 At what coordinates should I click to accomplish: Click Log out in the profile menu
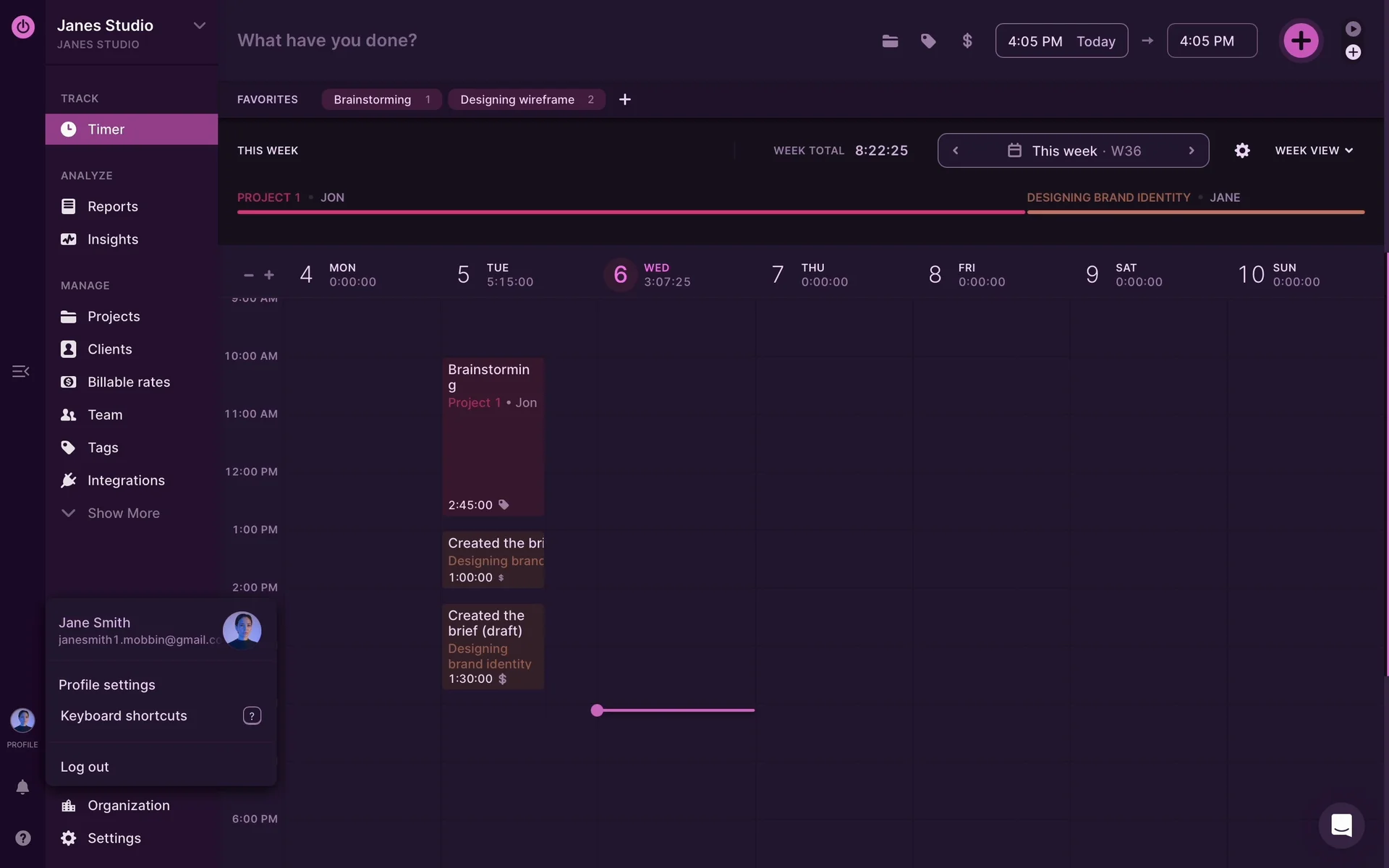click(x=85, y=767)
